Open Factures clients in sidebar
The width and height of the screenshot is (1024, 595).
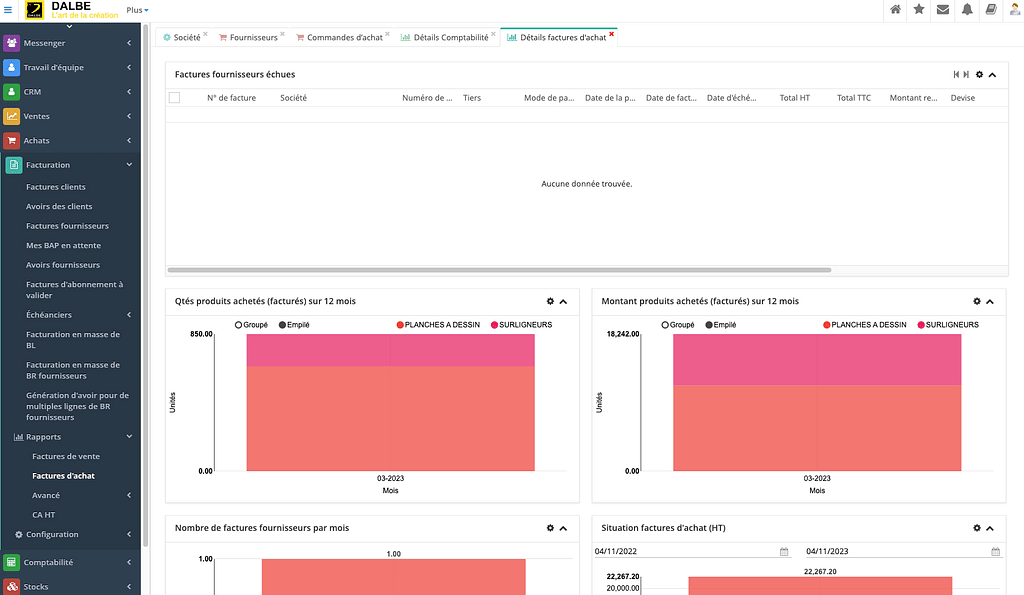[56, 187]
